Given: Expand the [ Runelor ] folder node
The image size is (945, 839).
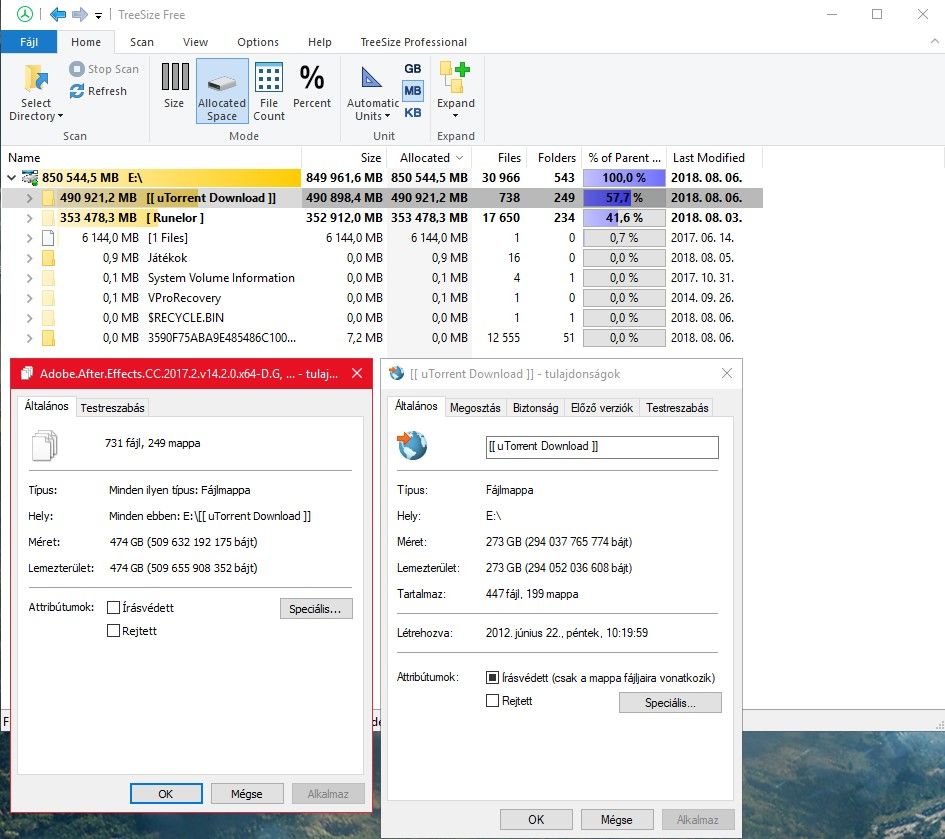Looking at the screenshot, I should [x=29, y=218].
